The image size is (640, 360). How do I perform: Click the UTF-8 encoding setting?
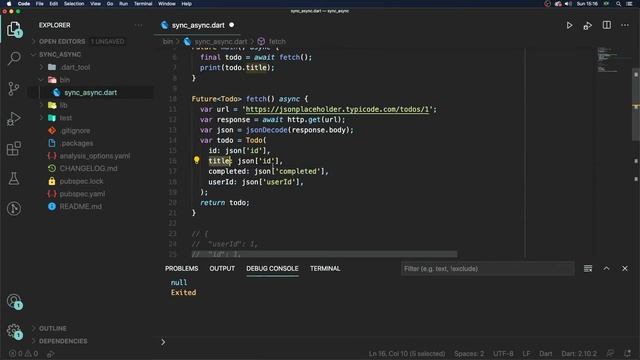click(x=503, y=354)
